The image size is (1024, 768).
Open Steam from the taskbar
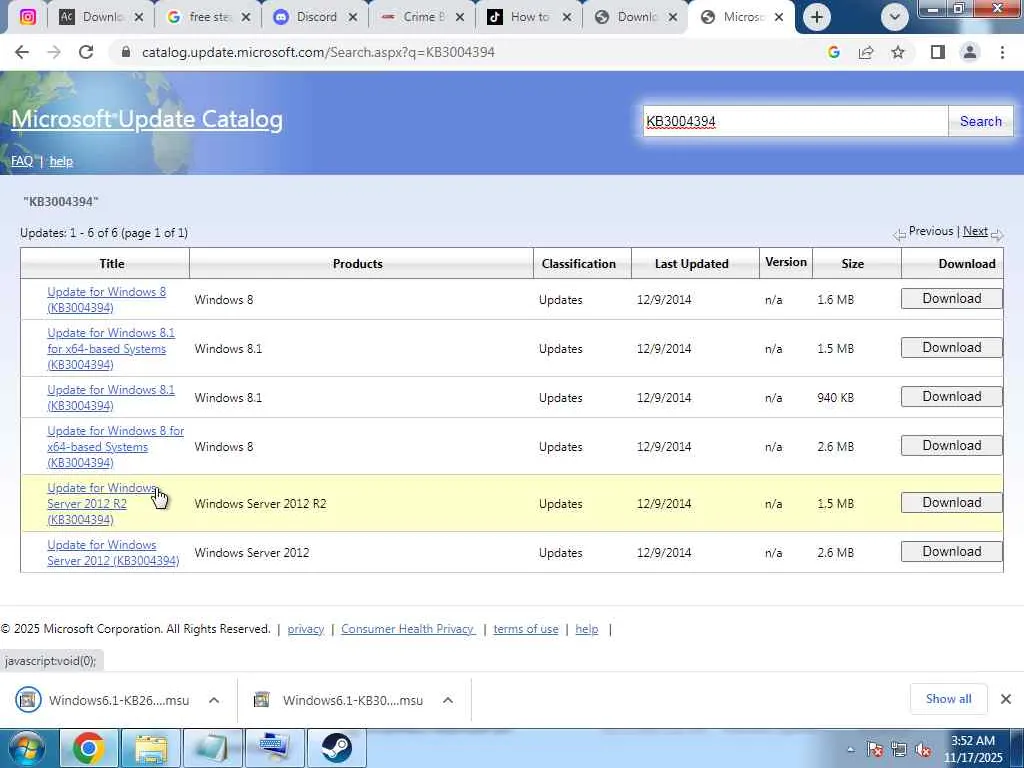pos(337,748)
